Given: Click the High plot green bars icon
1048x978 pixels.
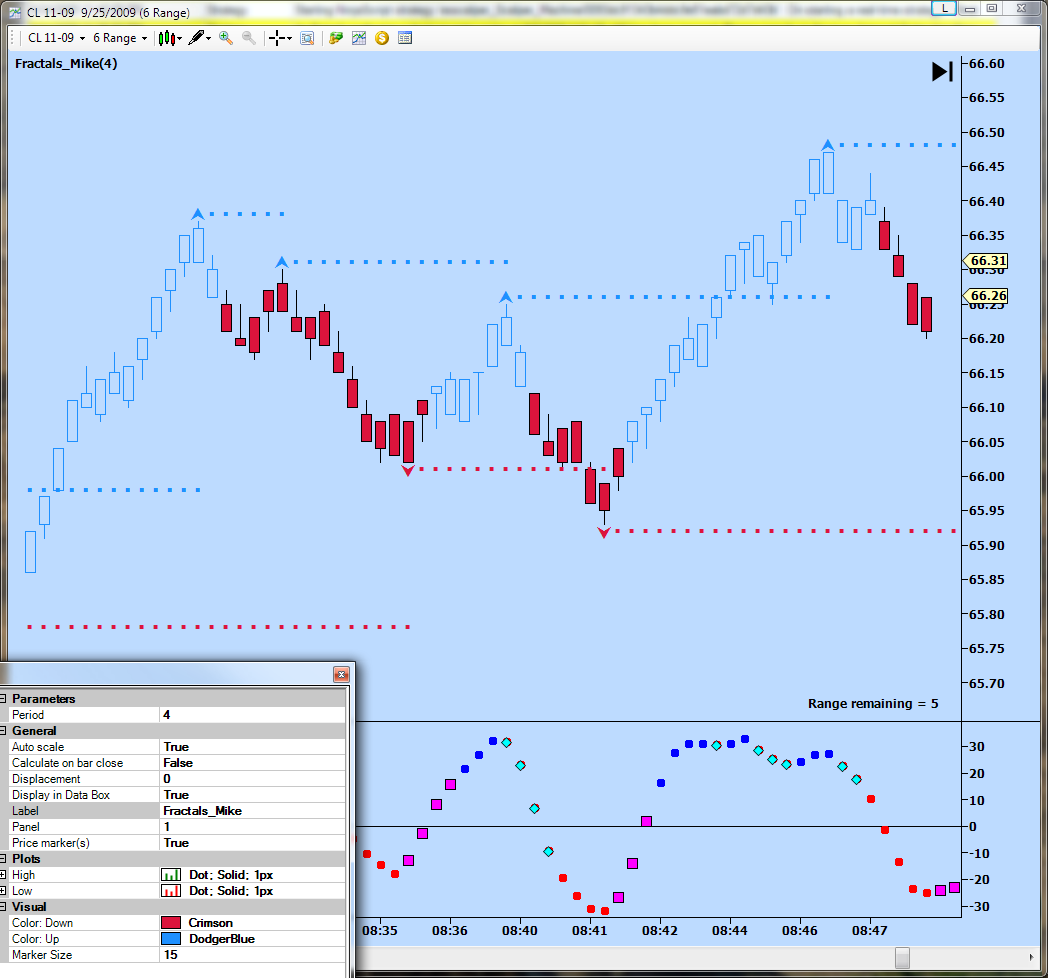Looking at the screenshot, I should coord(171,875).
